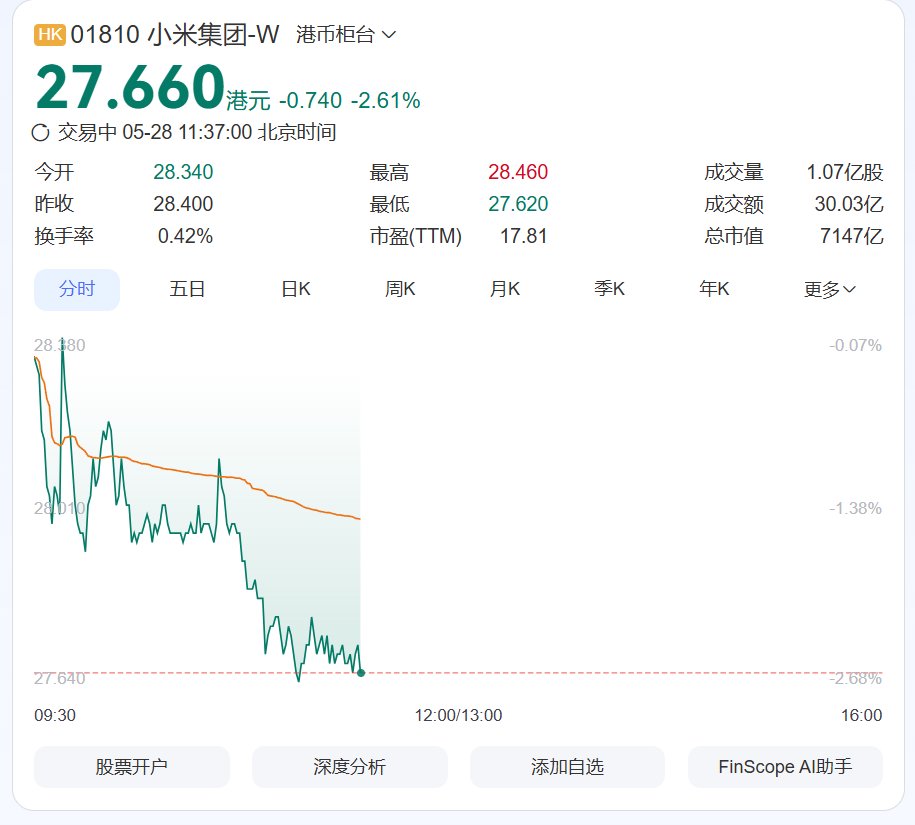This screenshot has width=915, height=825.
Task: Click the 总市值 label
Action: (734, 236)
